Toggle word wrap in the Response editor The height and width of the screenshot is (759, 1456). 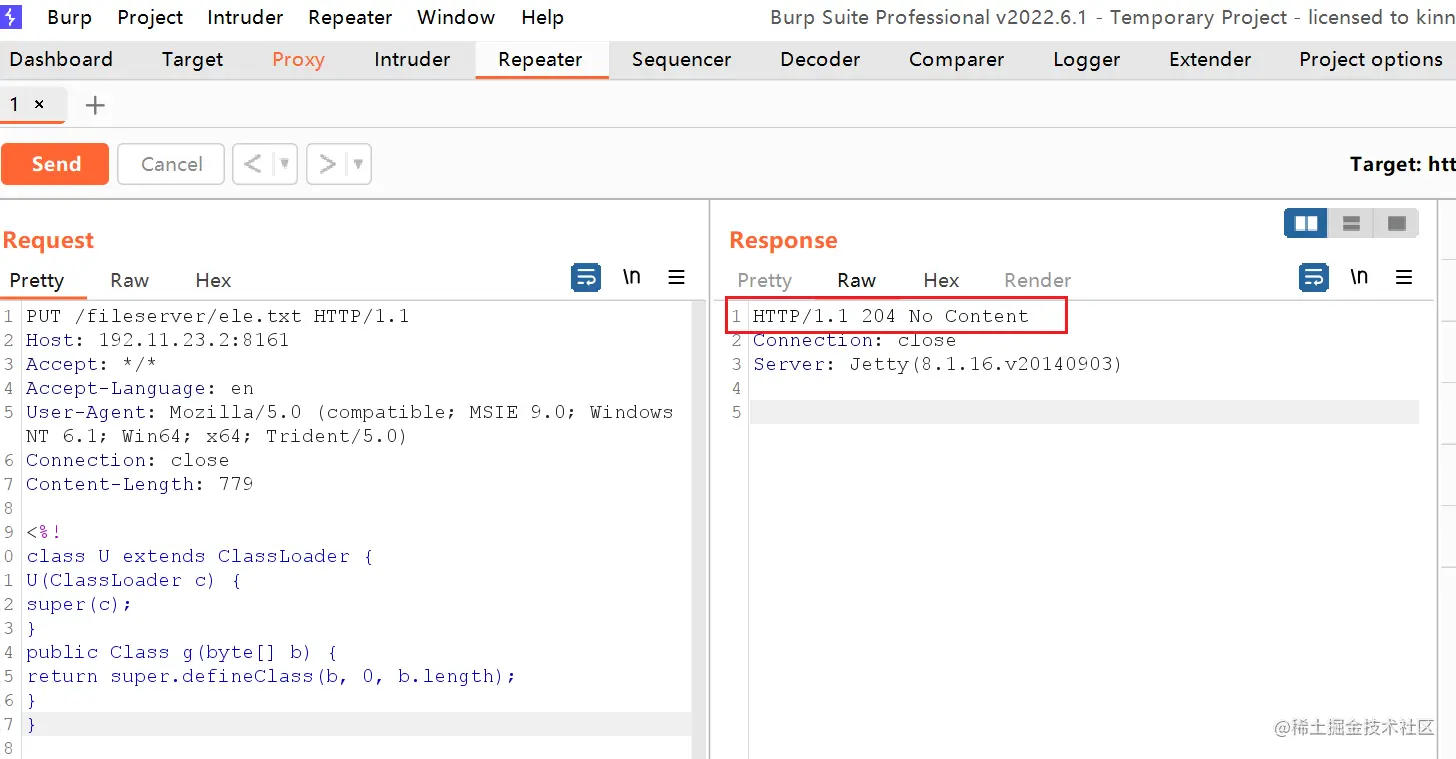coord(1313,278)
